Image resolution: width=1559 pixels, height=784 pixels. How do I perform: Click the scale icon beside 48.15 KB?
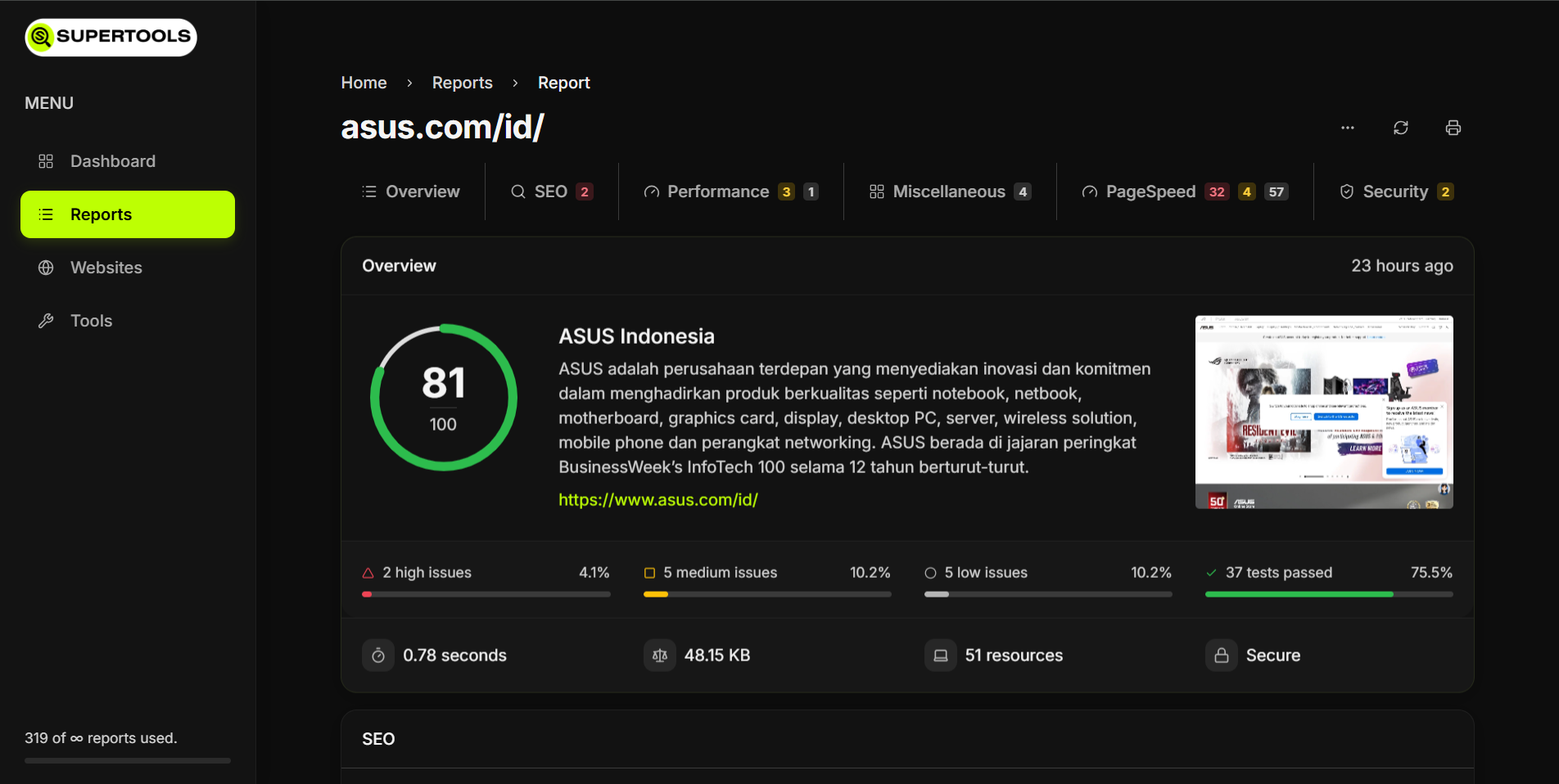[x=659, y=655]
